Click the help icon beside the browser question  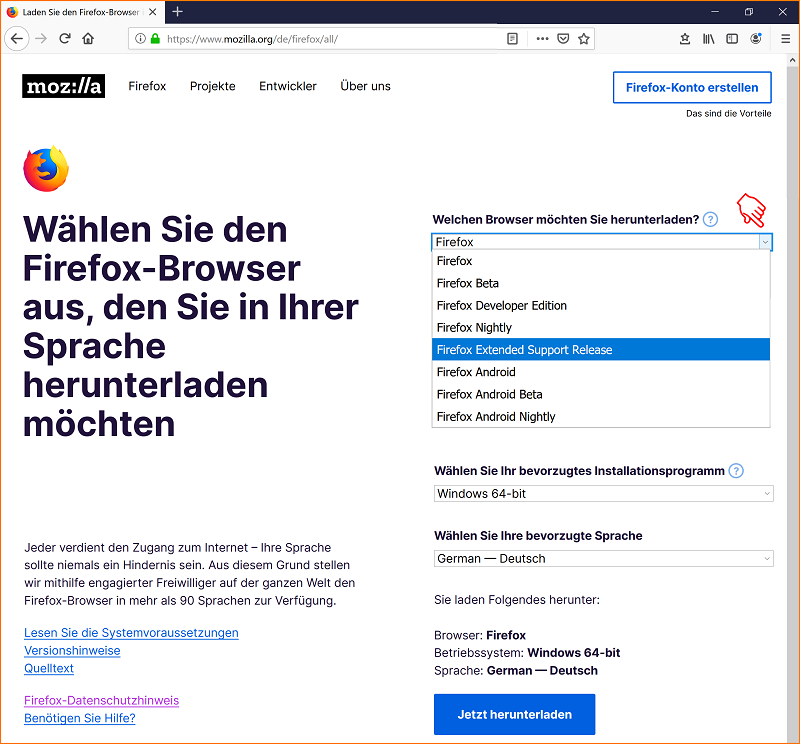(710, 219)
